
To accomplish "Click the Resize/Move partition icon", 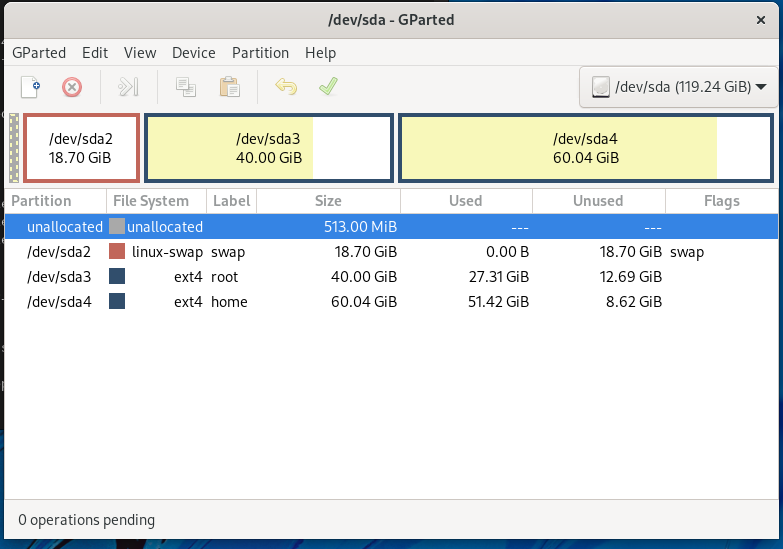I will click(x=128, y=87).
